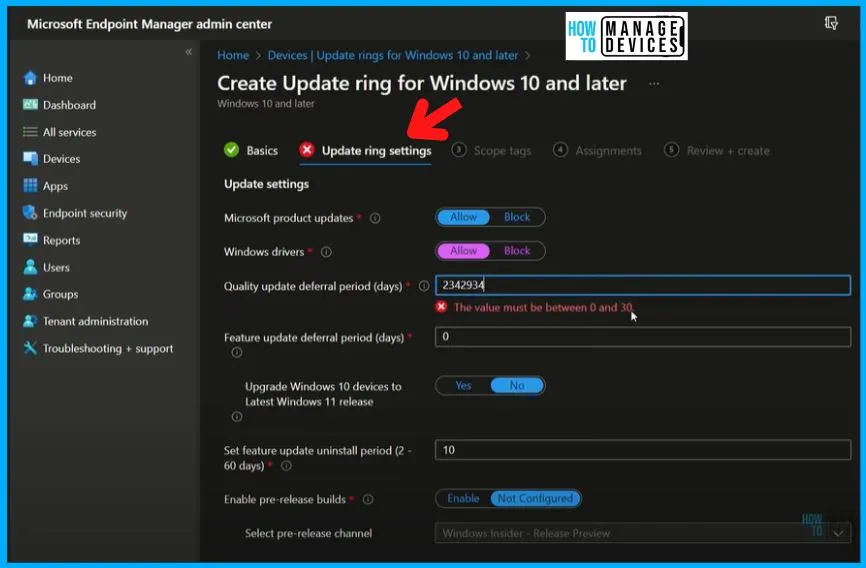Open Groups in the sidebar

(60, 294)
